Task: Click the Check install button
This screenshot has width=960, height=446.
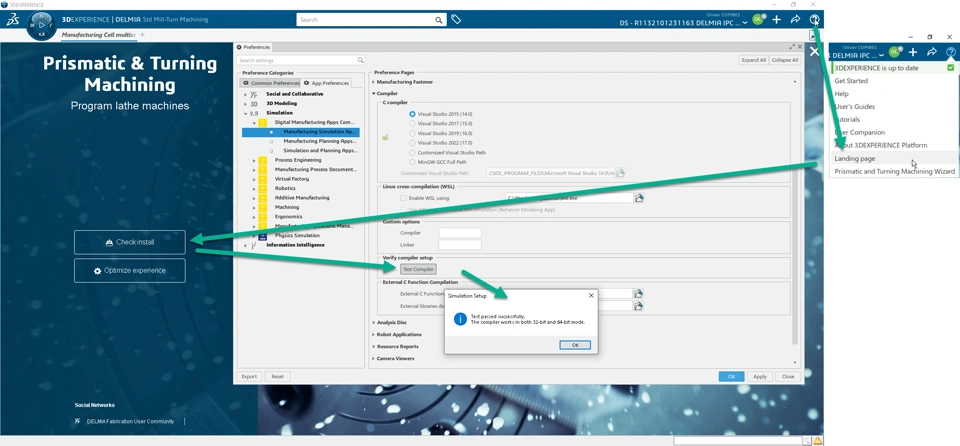Action: point(130,242)
